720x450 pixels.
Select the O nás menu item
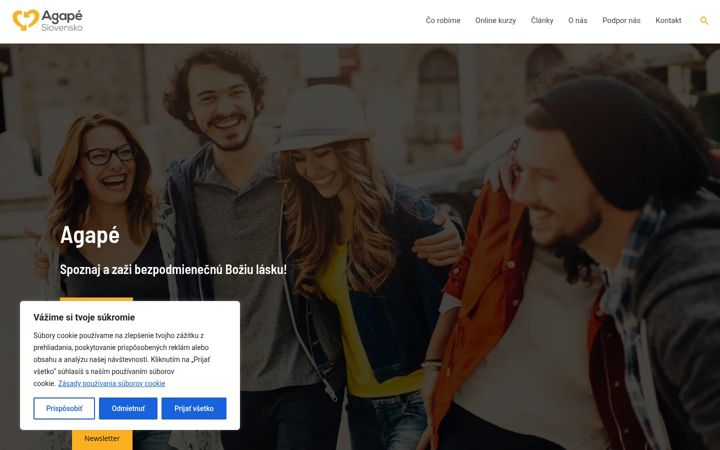pos(578,21)
